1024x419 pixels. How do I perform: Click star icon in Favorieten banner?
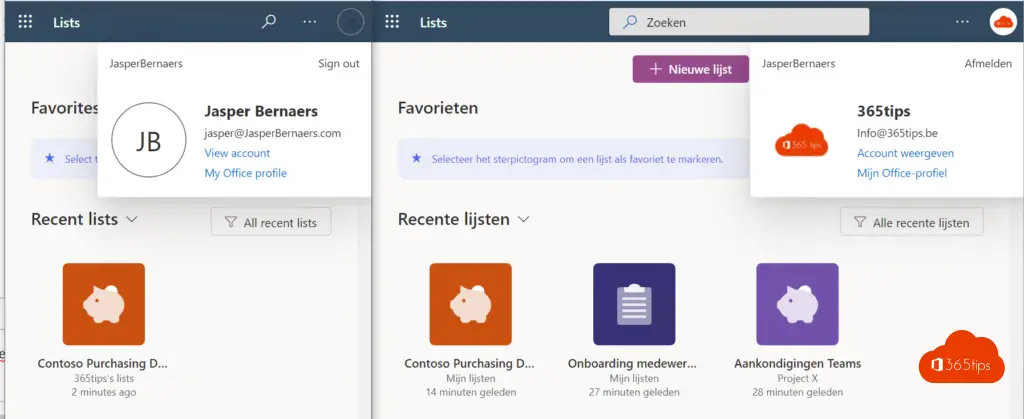[417, 158]
